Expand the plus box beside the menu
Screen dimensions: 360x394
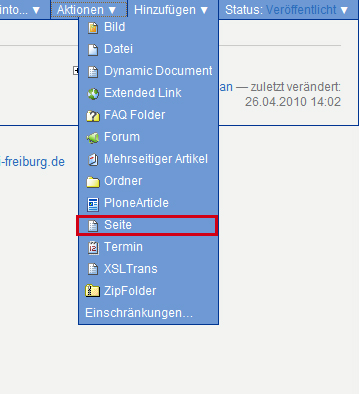tap(76, 71)
